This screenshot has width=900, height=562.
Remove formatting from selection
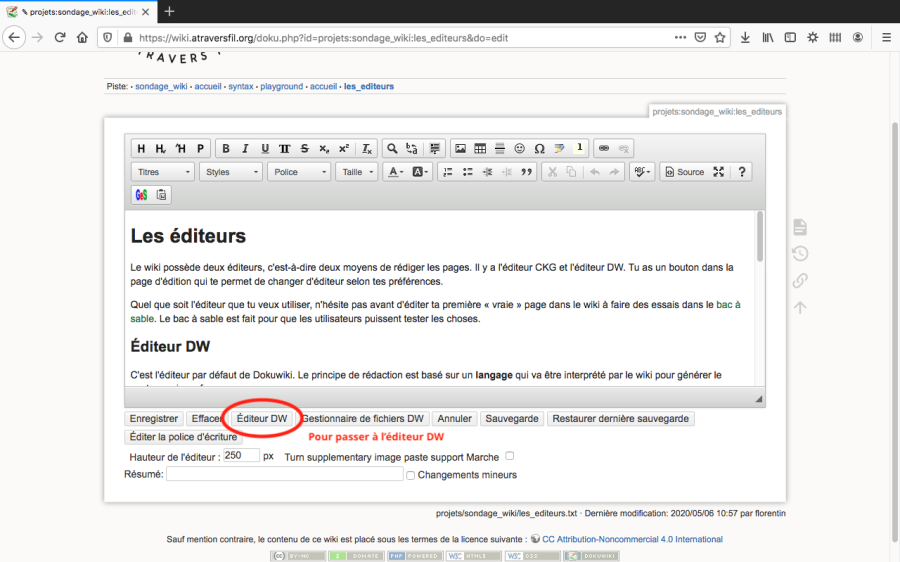tap(367, 149)
